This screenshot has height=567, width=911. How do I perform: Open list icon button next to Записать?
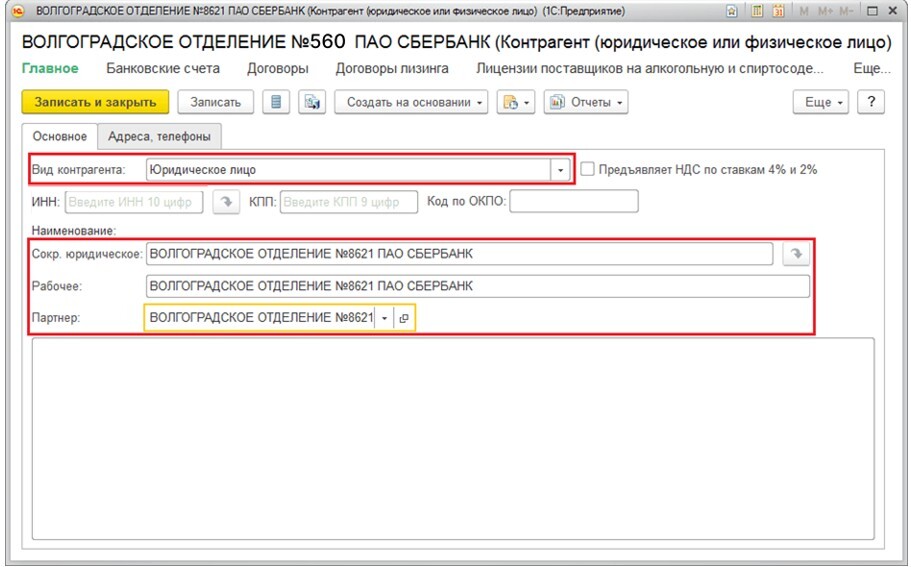(276, 102)
